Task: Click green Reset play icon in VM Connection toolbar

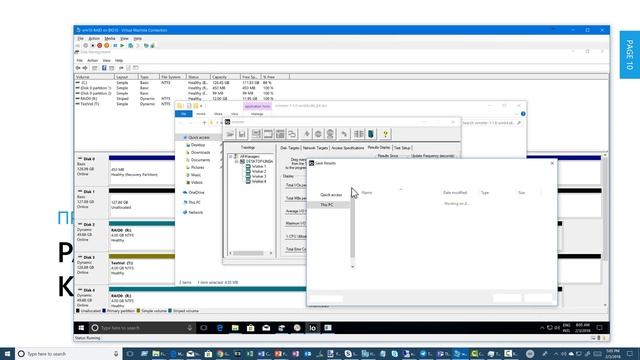Action: (122, 46)
